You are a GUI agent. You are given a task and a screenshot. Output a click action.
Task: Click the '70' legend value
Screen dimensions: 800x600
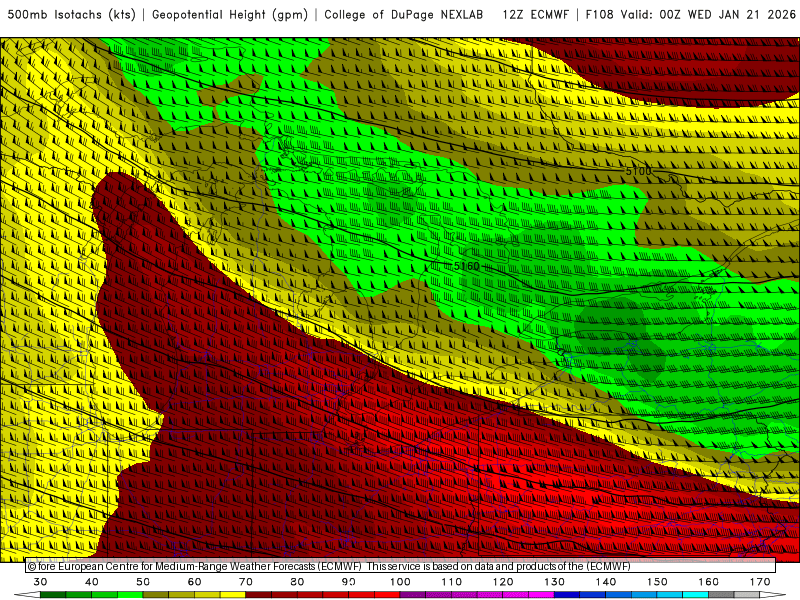246,582
